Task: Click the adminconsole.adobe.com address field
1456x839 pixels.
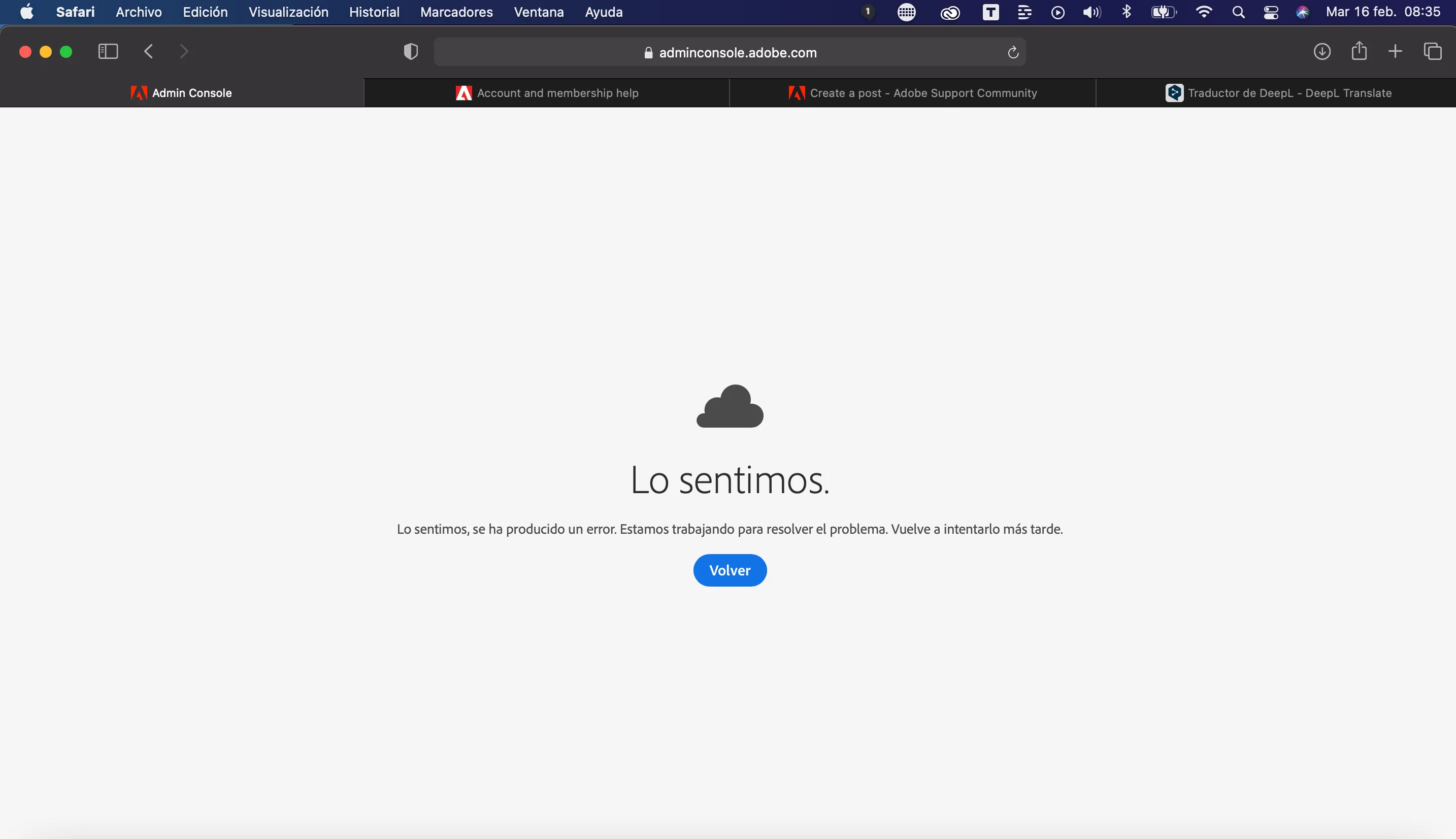Action: coord(730,52)
